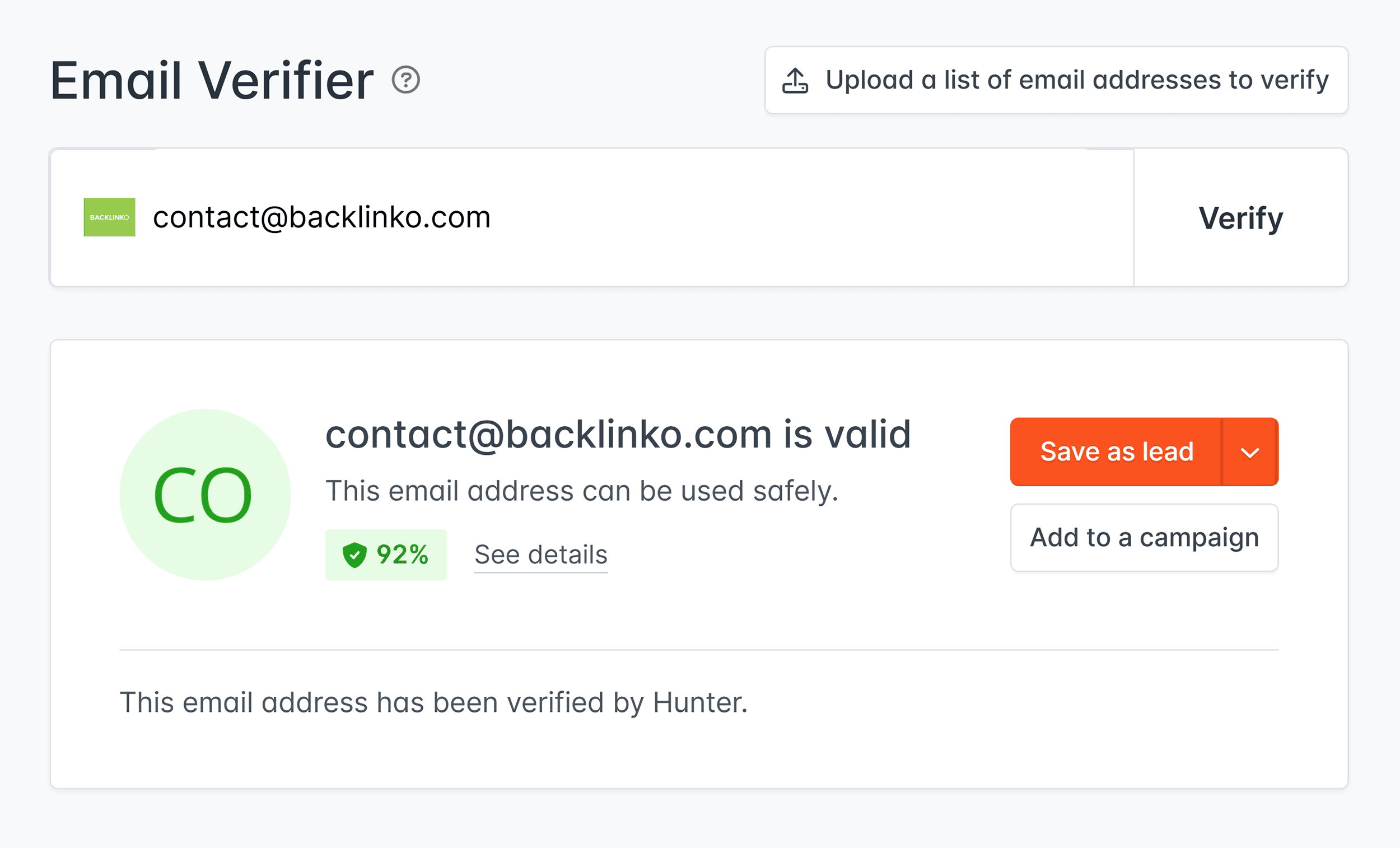This screenshot has height=848, width=1400.
Task: Click the 92% confidence score badge
Action: (x=386, y=554)
